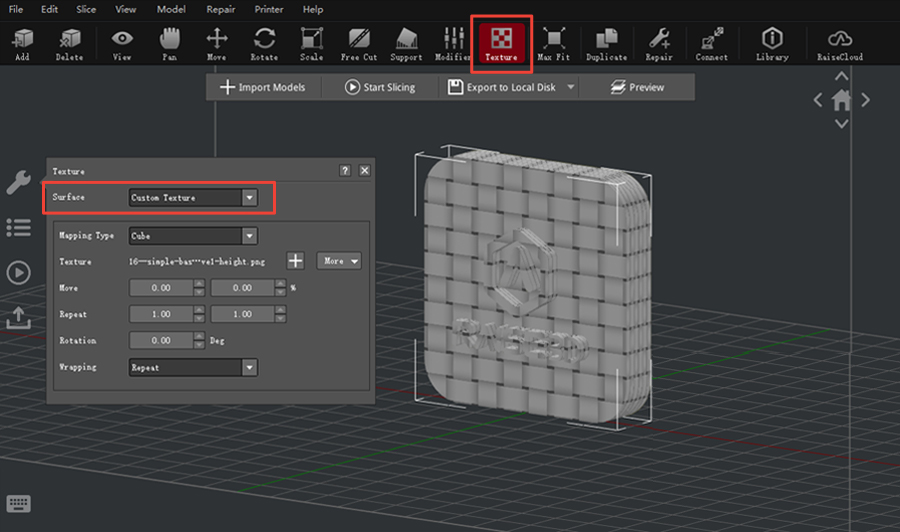The height and width of the screenshot is (532, 900).
Task: Open the Model menu
Action: click(171, 9)
